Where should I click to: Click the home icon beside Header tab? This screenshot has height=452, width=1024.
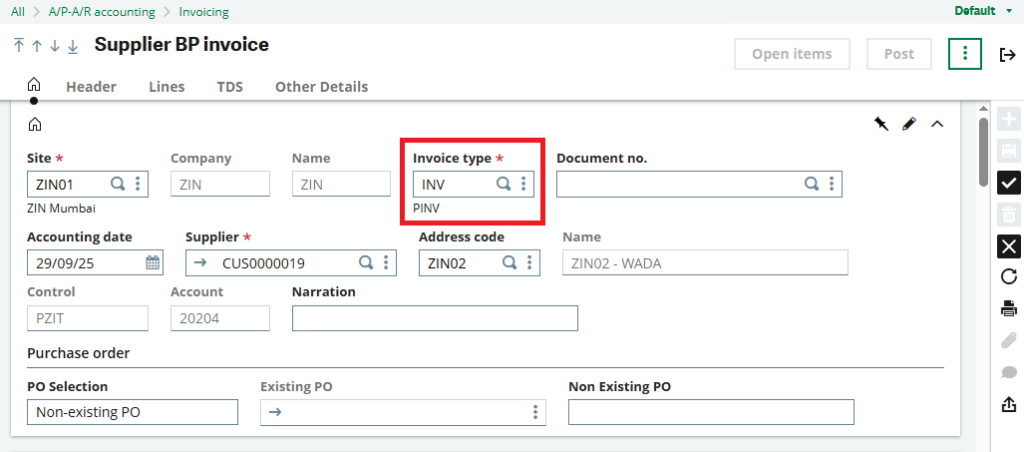pos(34,85)
